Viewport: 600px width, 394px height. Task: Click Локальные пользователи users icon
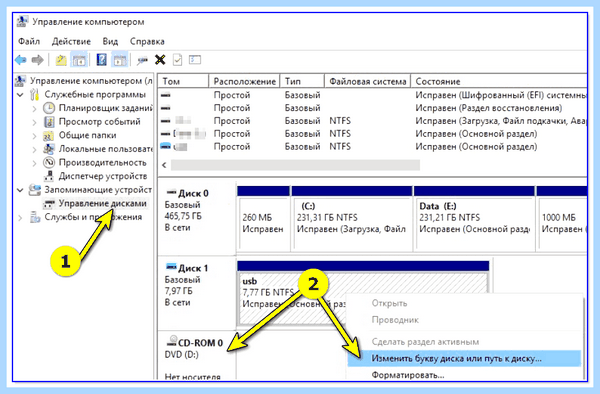pyautogui.click(x=49, y=149)
